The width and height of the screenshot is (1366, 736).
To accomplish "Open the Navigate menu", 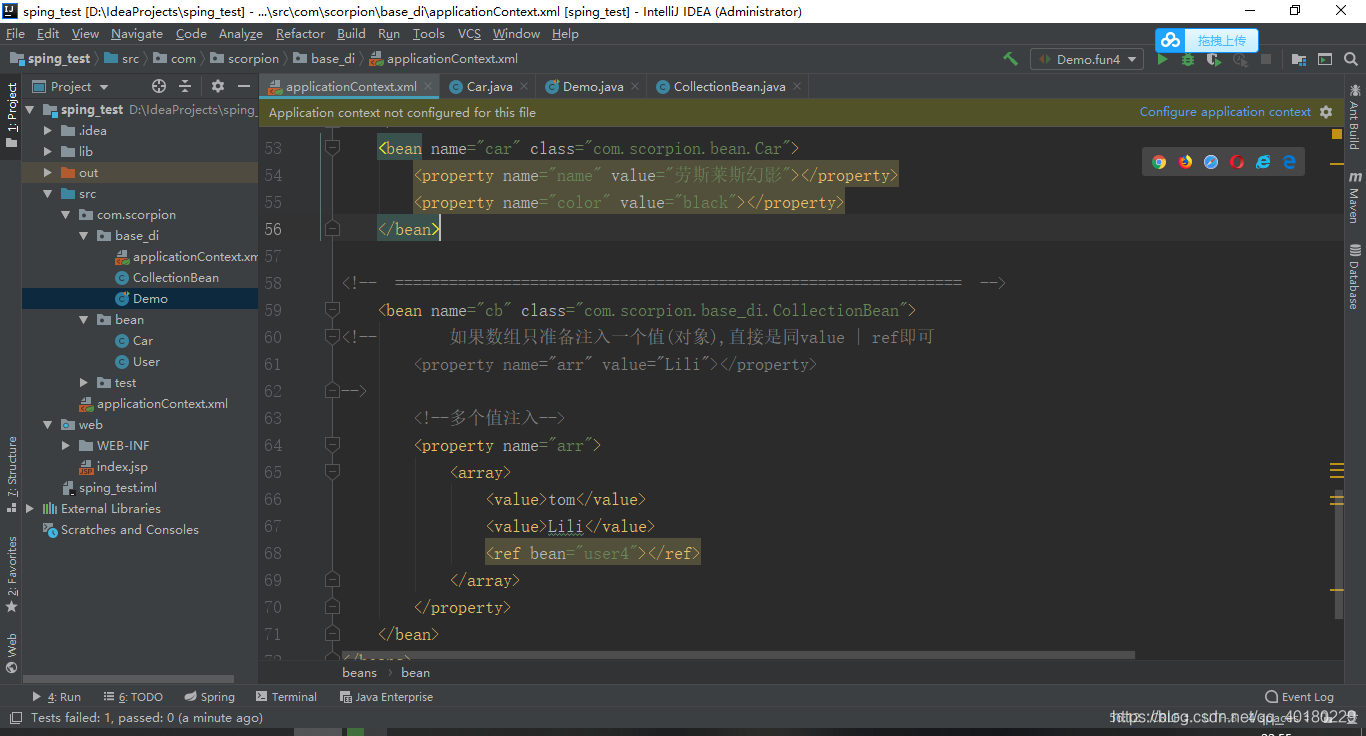I will pos(136,33).
